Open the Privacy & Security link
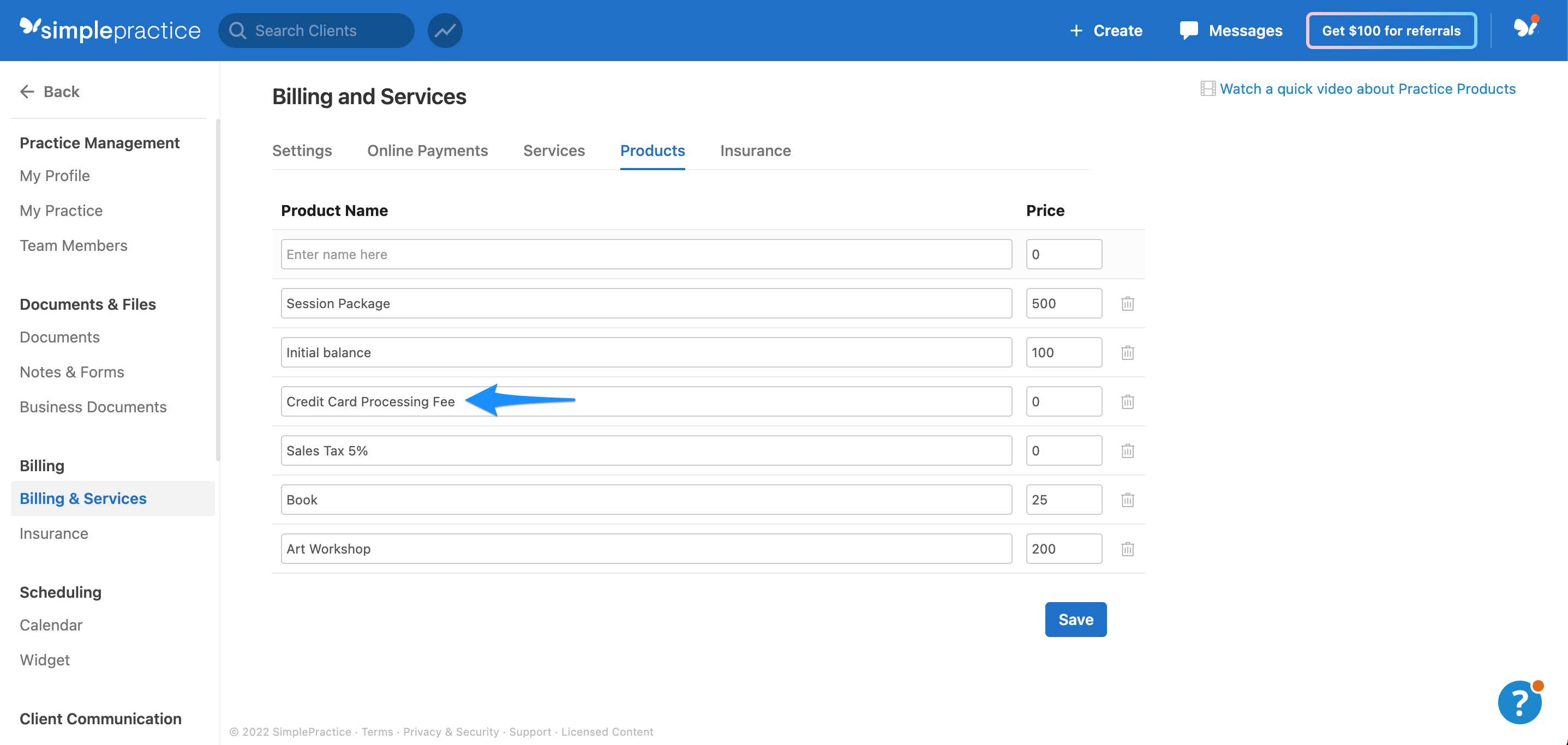Screen dimensions: 1568x745 point(451,731)
